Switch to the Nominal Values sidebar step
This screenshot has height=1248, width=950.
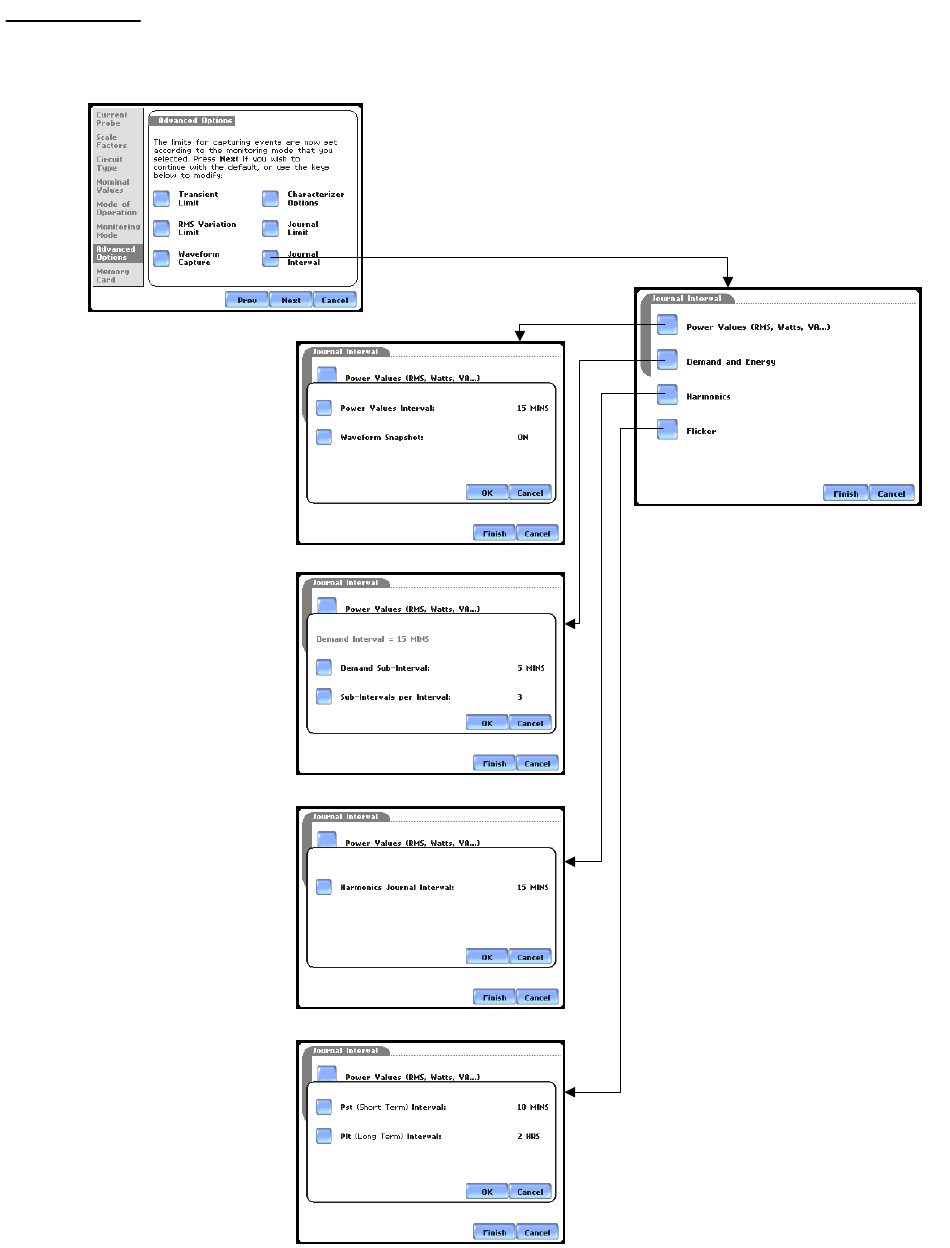click(x=117, y=186)
